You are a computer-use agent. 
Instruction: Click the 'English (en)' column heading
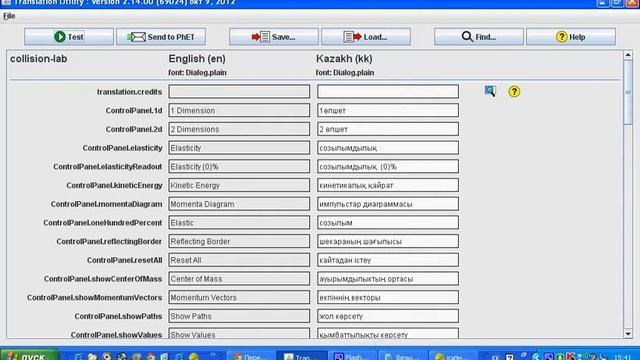tap(197, 59)
